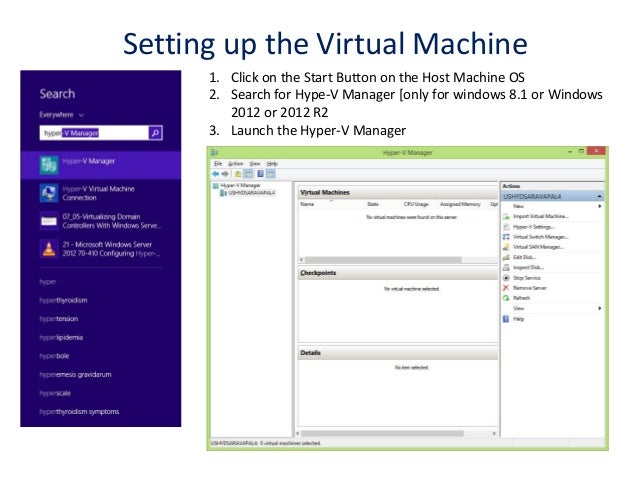638x493 pixels.
Task: Collapse the USHYDSARAVAPAL4 actions section arrow
Action: 599,196
